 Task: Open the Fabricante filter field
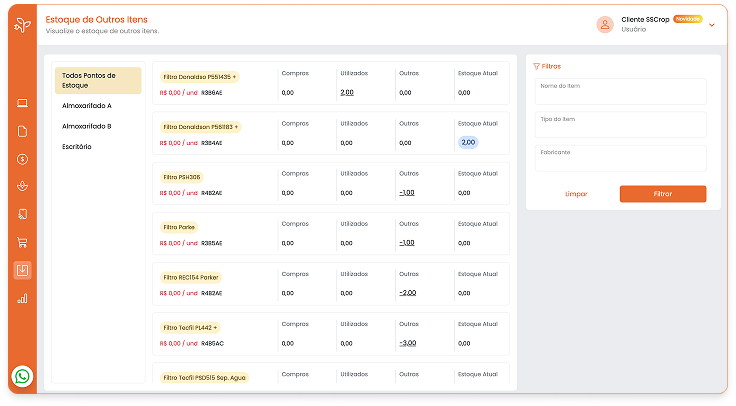point(620,158)
